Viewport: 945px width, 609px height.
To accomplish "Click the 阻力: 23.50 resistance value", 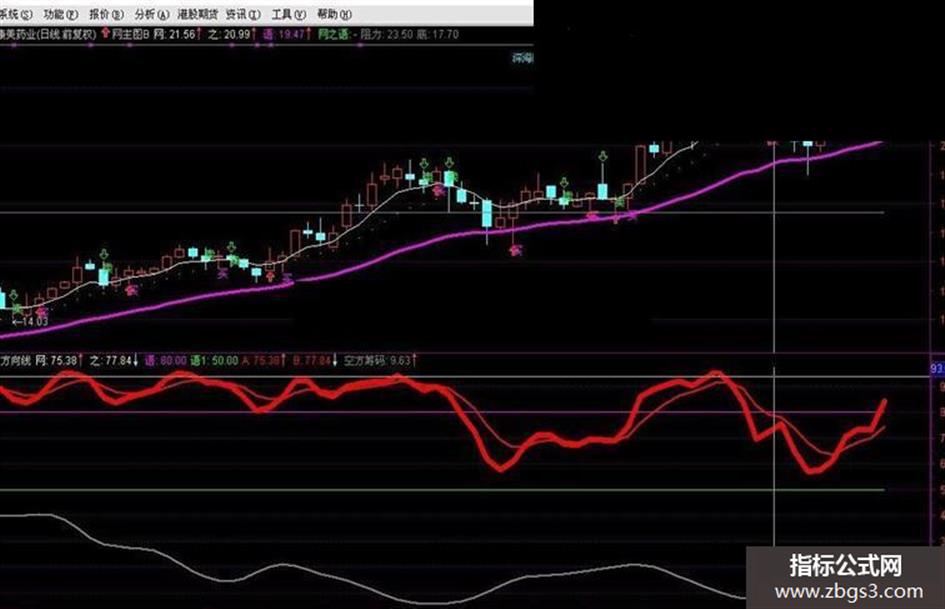I will click(x=386, y=34).
